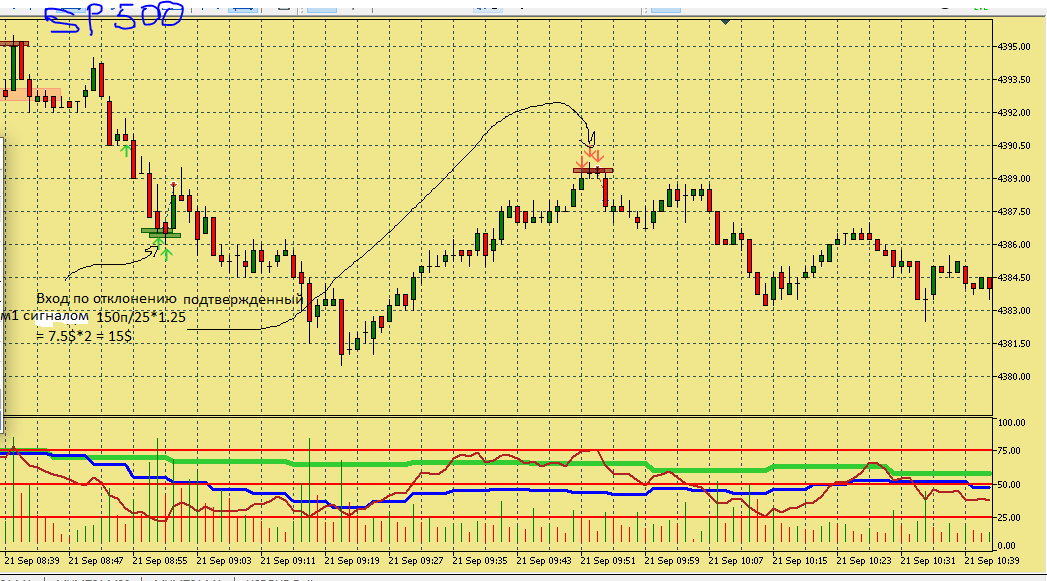Select the text label '= 7.5$*2 = 15$'
The height and width of the screenshot is (581, 1047).
click(x=84, y=336)
